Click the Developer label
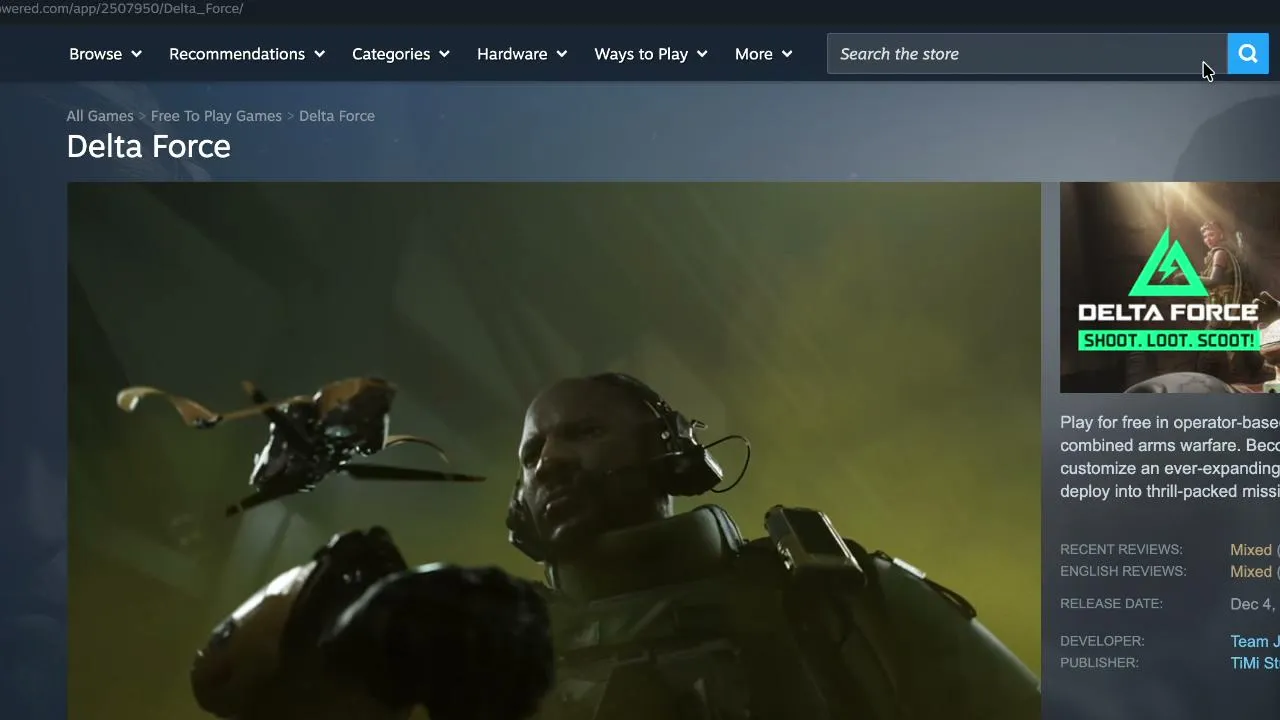Screen dimensions: 1280x720 coord(1102,641)
